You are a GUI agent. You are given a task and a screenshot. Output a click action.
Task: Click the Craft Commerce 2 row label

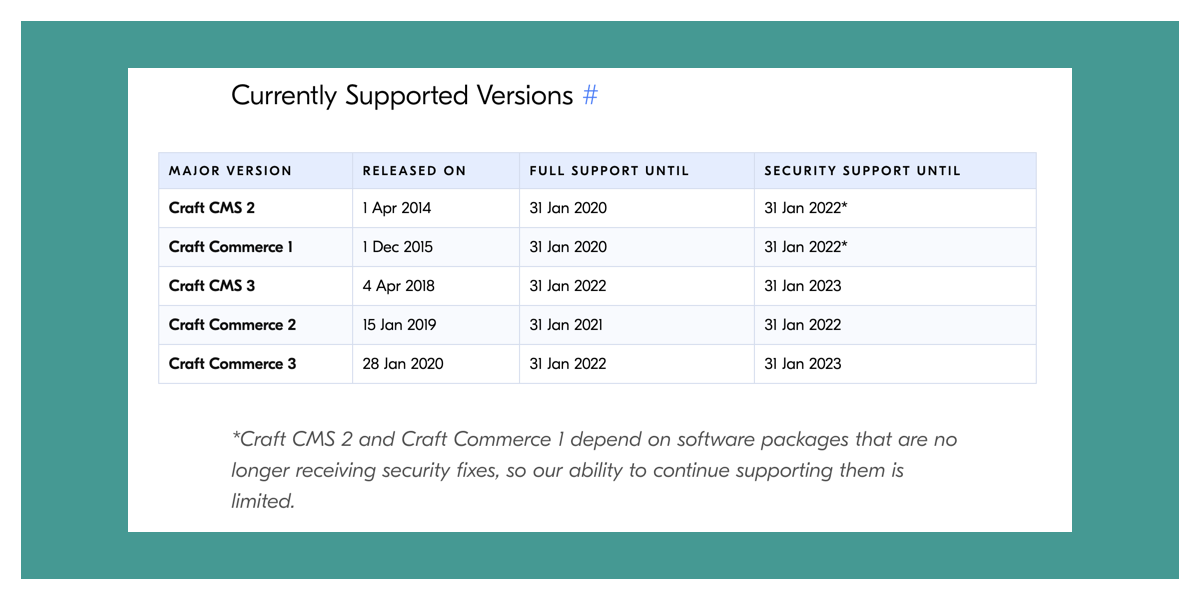232,325
